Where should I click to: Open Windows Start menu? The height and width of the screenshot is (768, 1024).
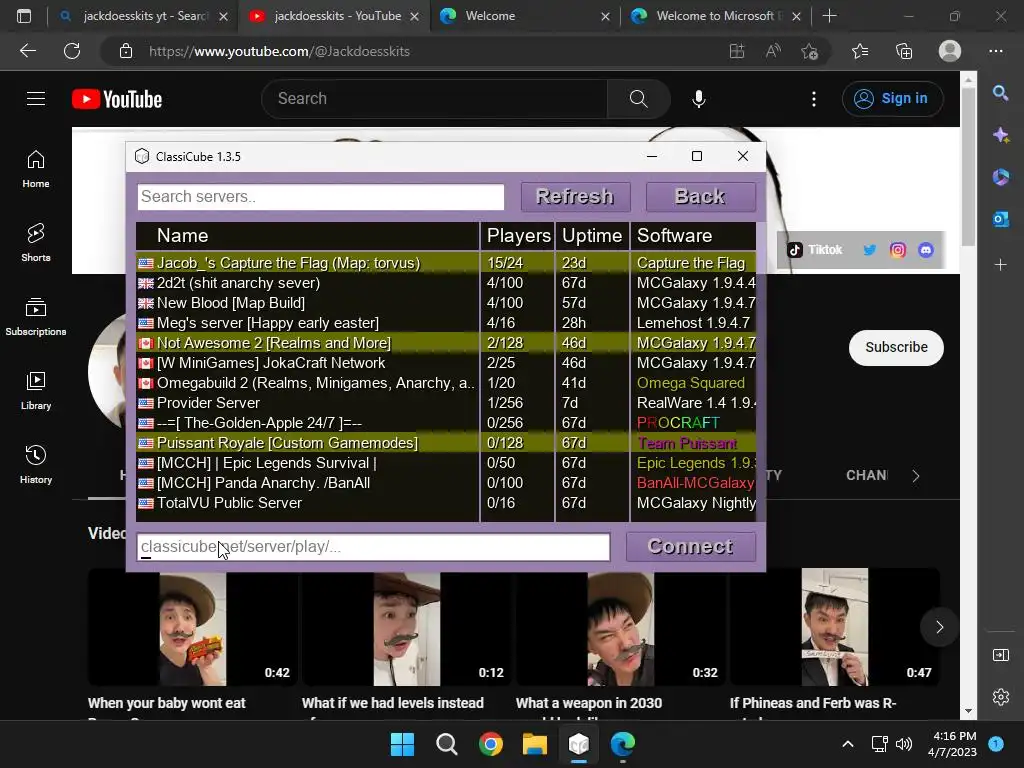point(402,744)
